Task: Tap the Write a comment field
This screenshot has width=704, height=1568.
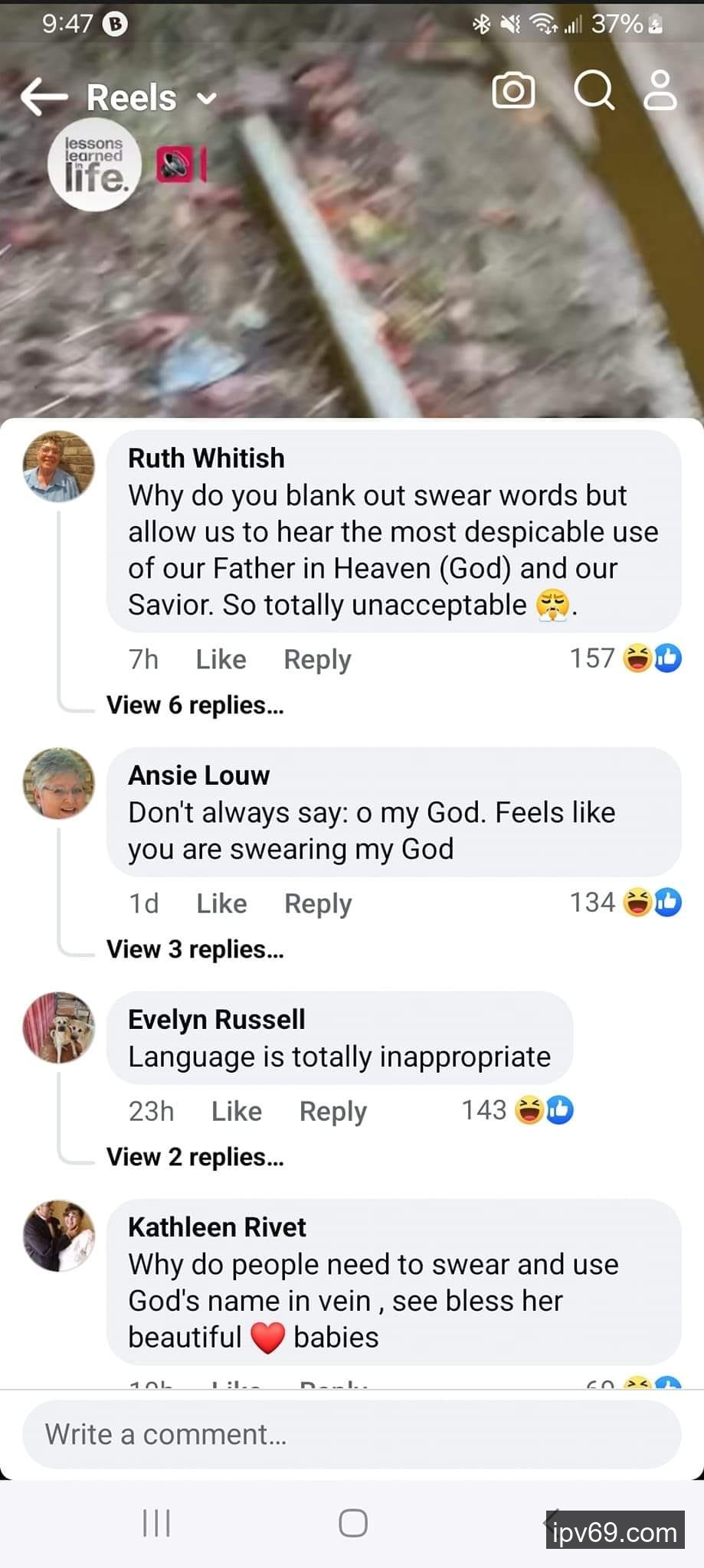Action: point(352,1434)
